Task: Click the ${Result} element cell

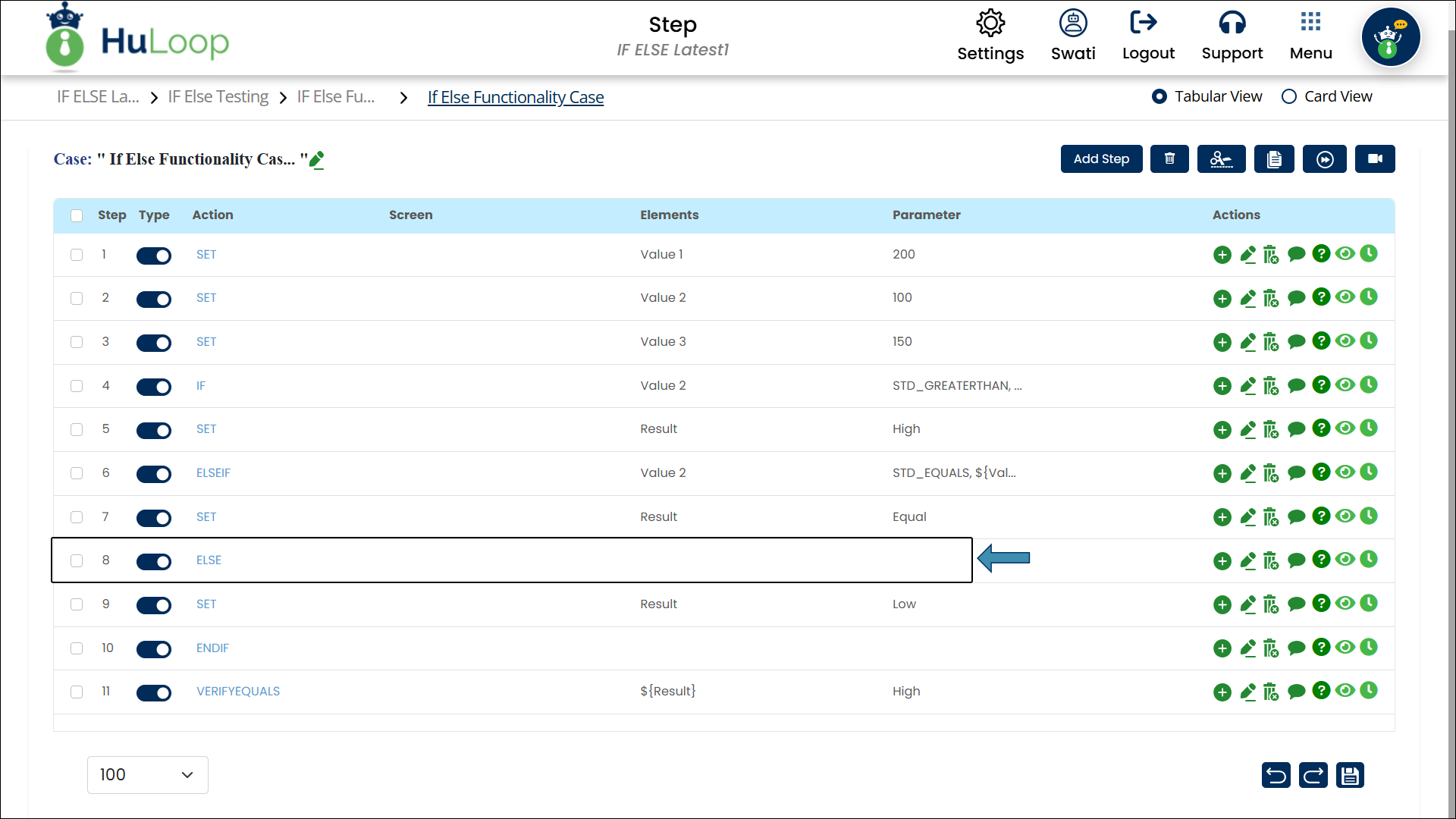Action: click(667, 691)
